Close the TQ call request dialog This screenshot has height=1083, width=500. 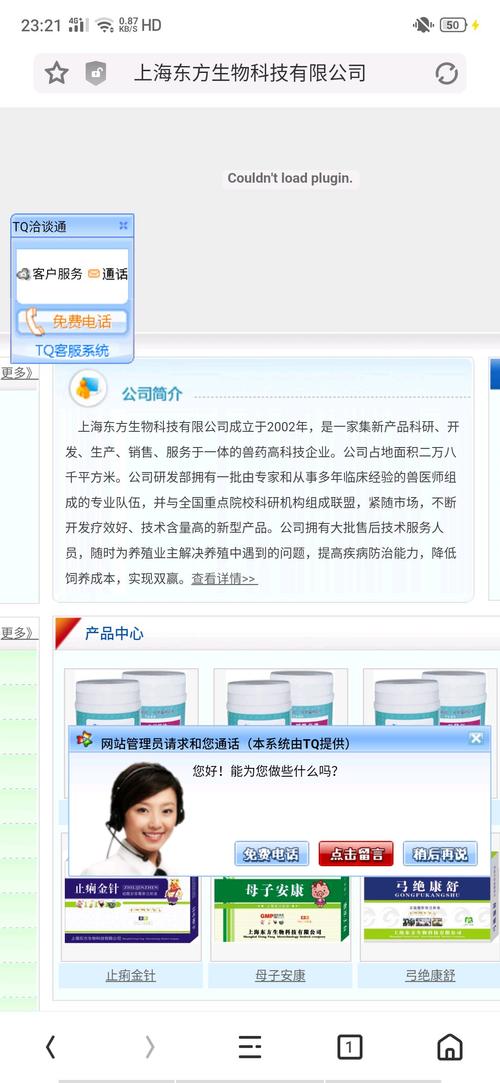click(x=476, y=738)
